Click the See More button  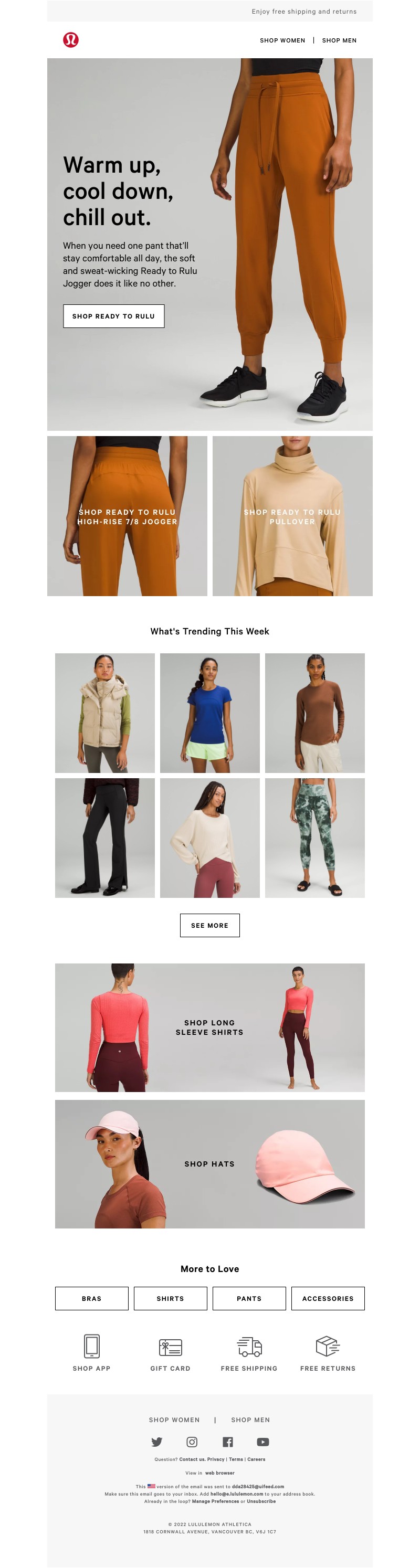210,925
